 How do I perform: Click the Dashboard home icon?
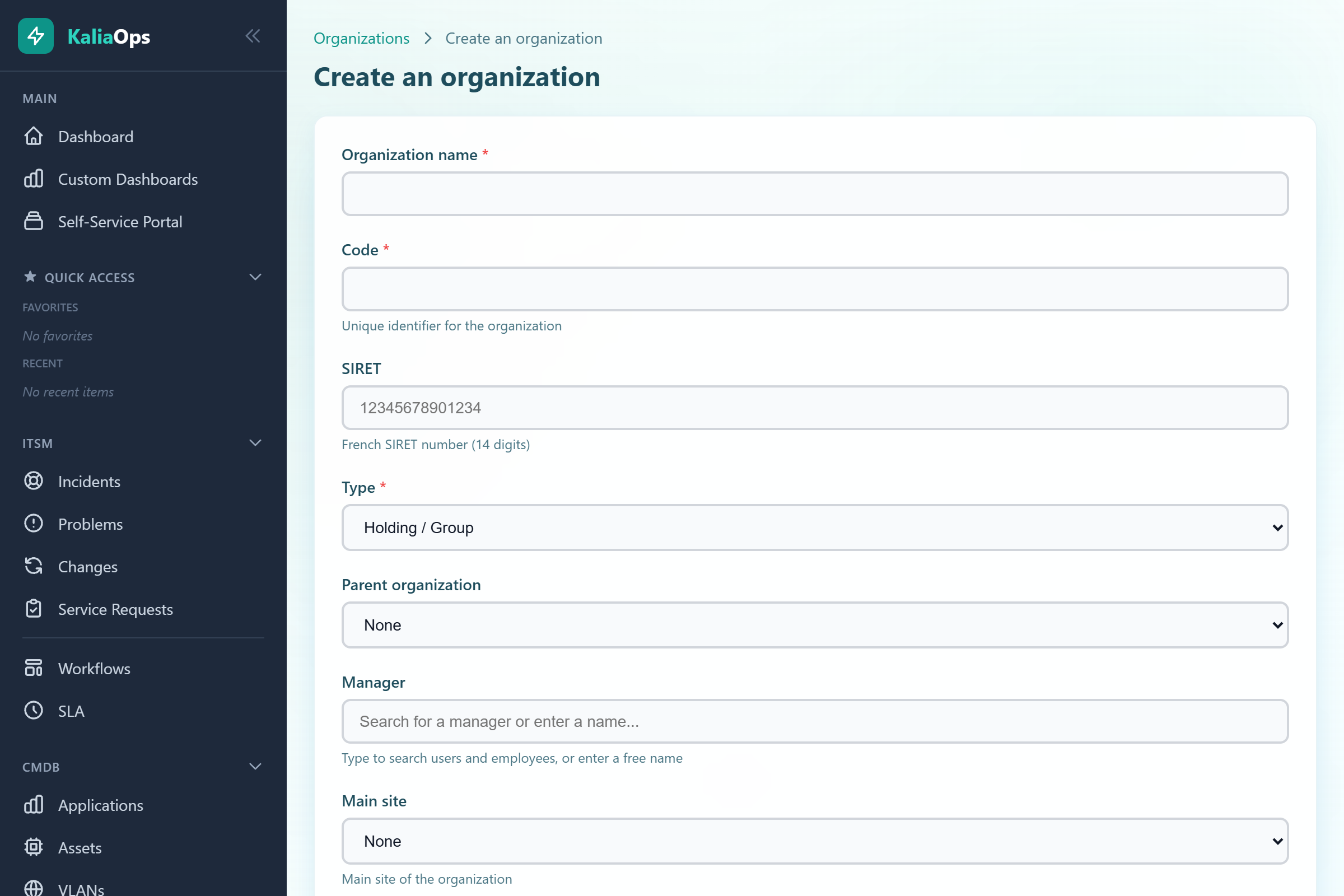tap(34, 136)
